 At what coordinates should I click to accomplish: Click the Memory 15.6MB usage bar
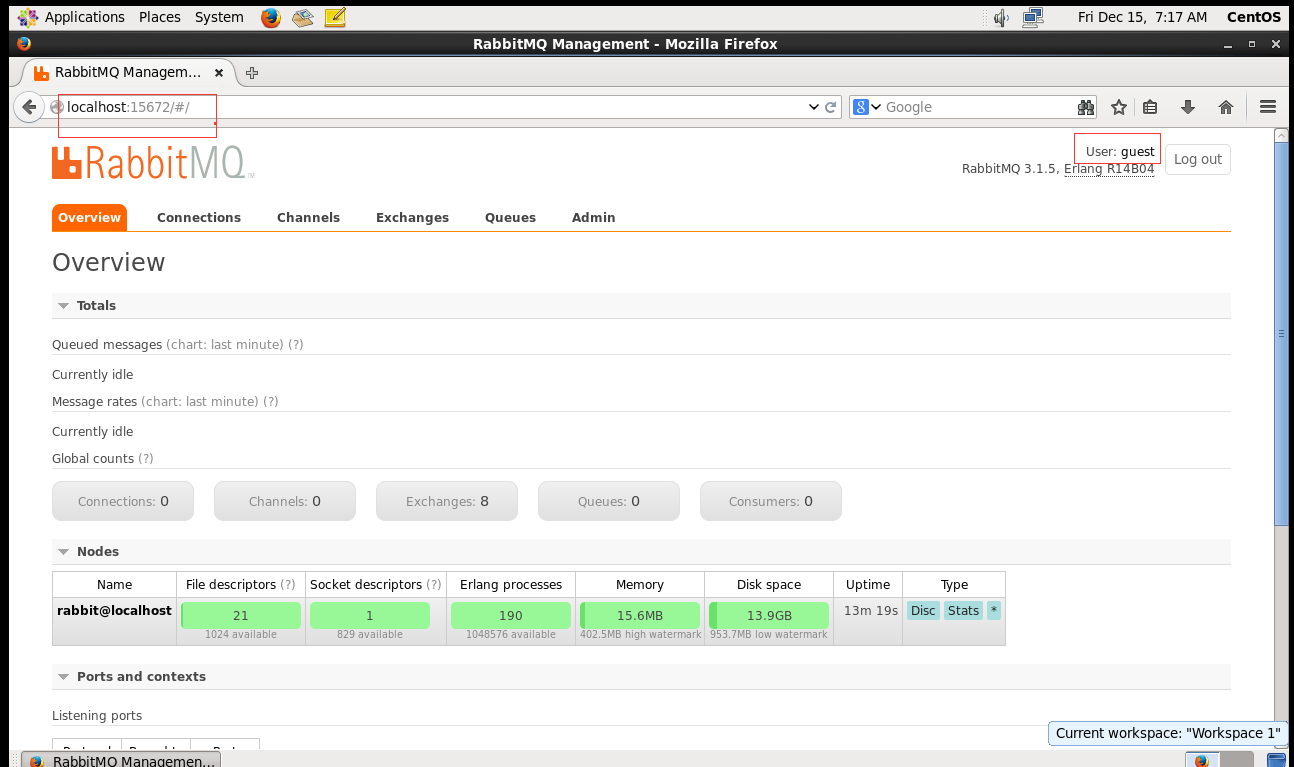(x=640, y=615)
